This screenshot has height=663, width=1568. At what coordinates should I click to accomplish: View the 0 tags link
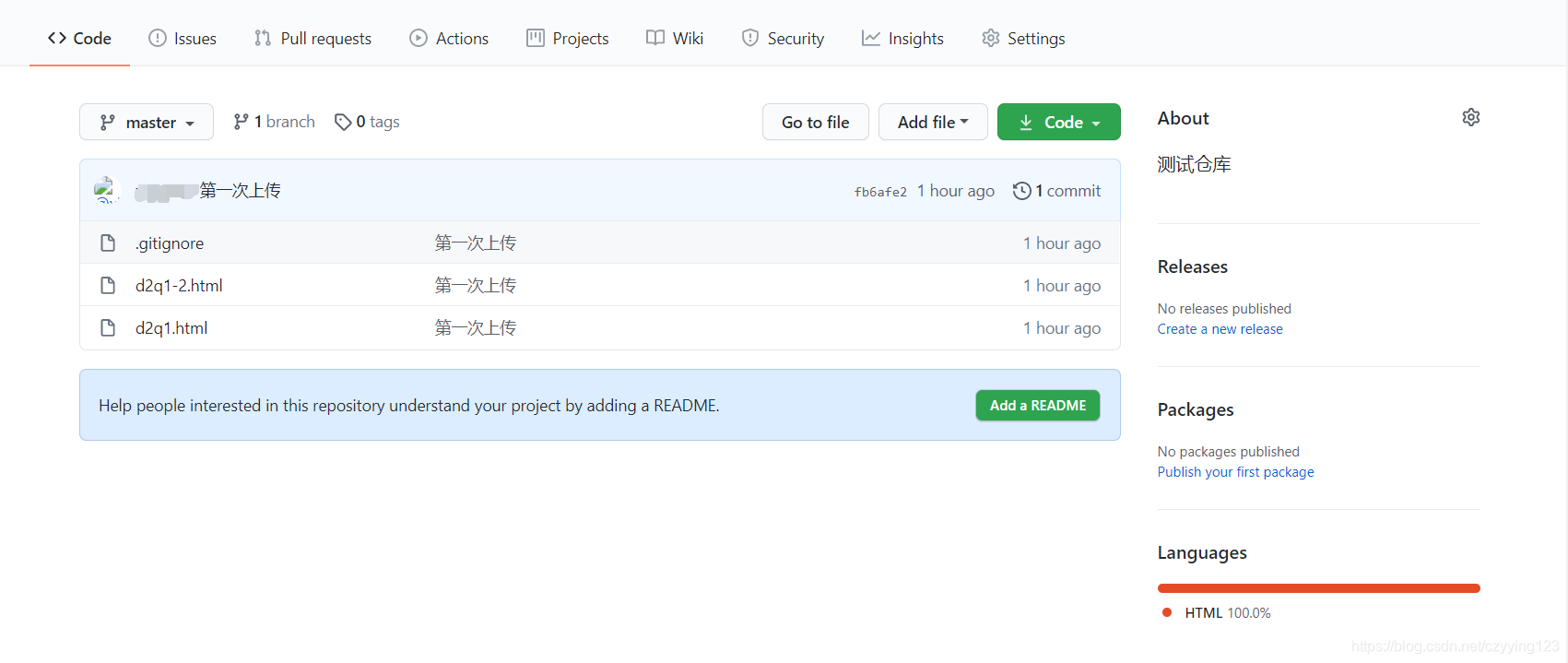pos(367,122)
